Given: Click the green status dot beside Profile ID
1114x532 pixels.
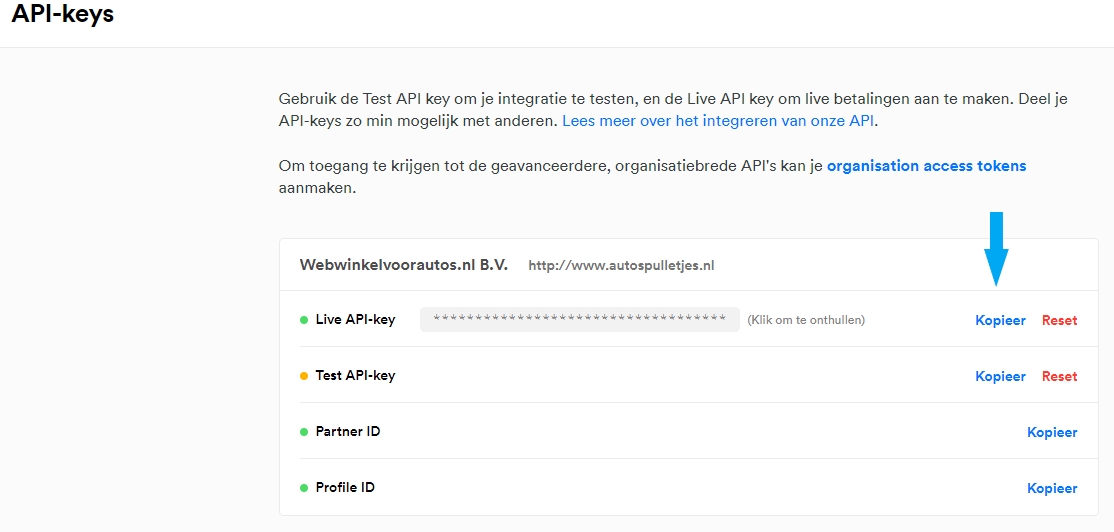Looking at the screenshot, I should coord(304,488).
